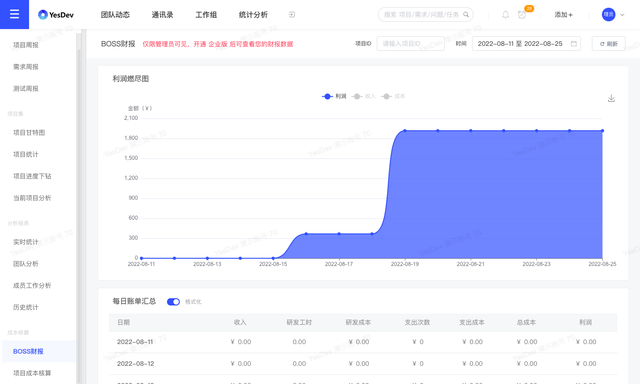Click the 2022-08-25 data point on chart

pos(602,131)
